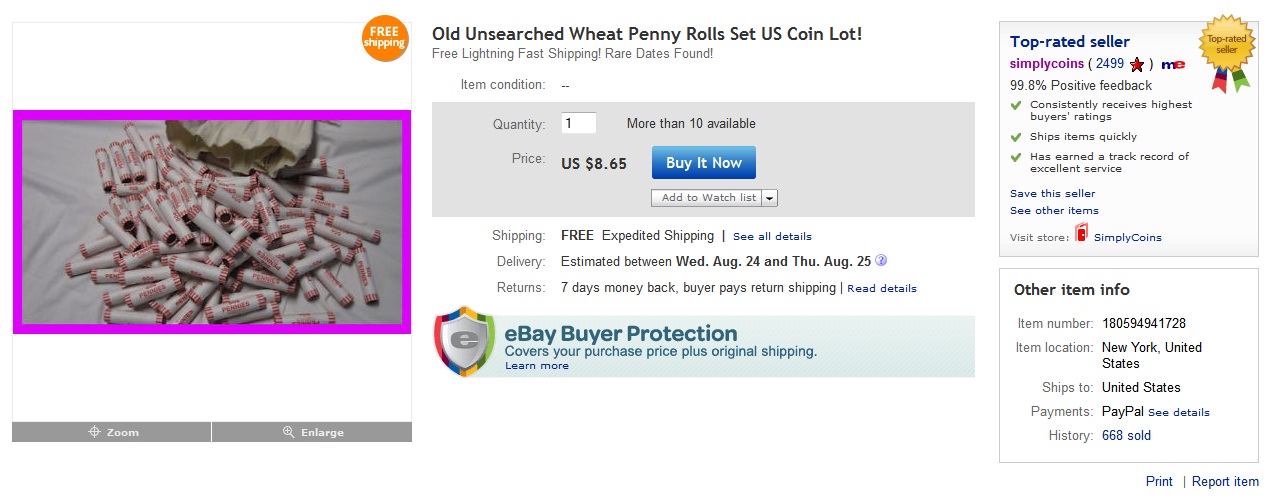Open the seller's "me" page icon
This screenshot has width=1280, height=500.
(1173, 64)
